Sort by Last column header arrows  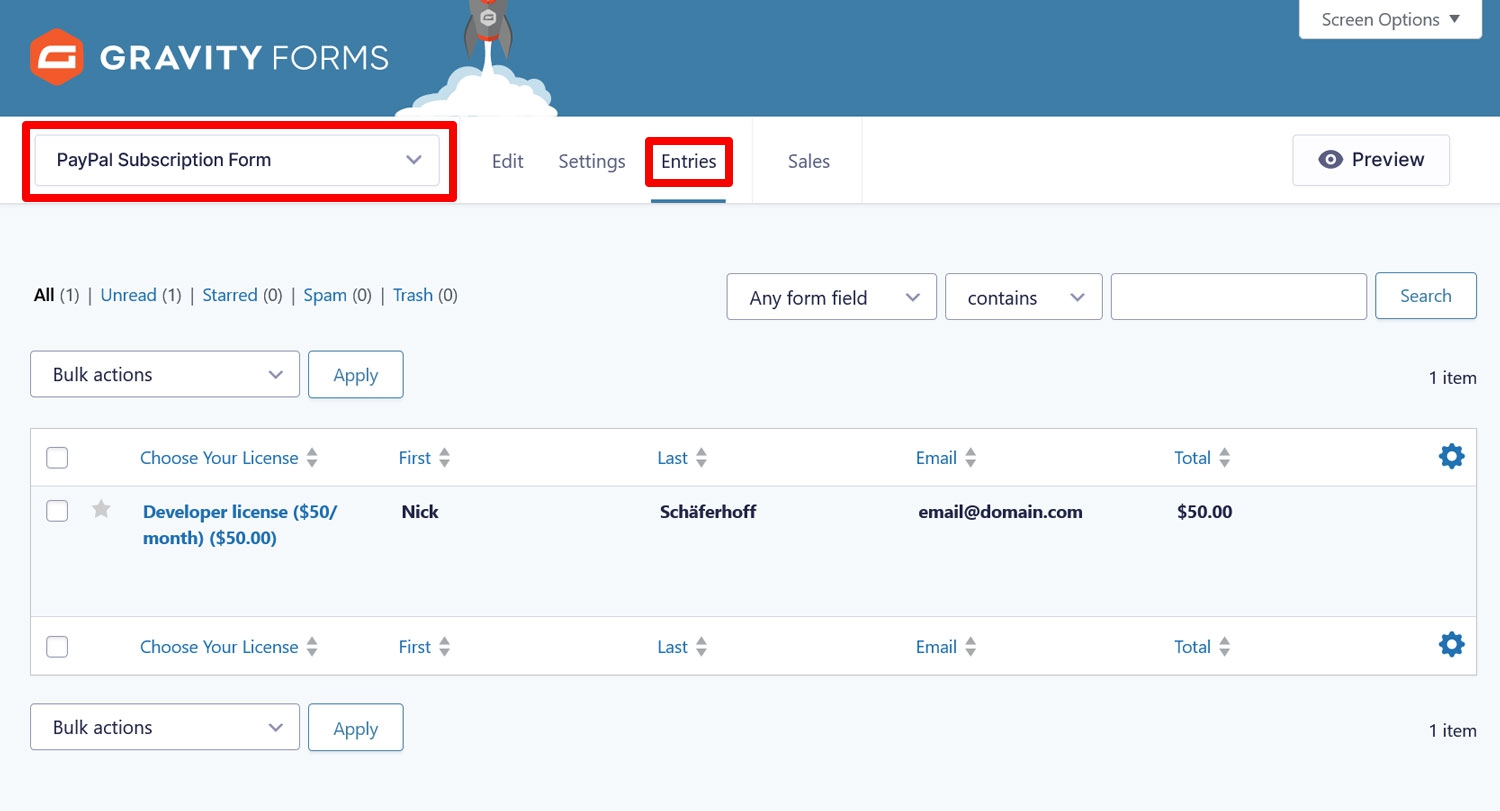pyautogui.click(x=701, y=458)
